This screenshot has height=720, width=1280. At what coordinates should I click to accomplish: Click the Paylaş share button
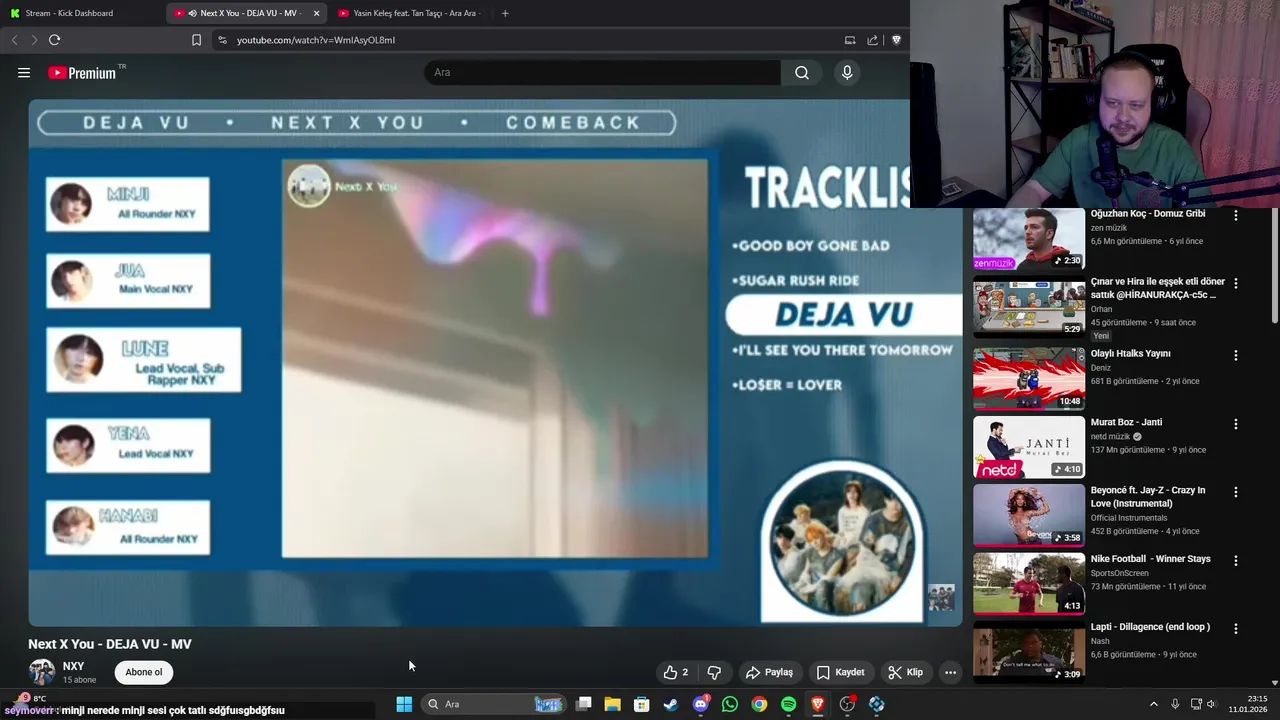[769, 672]
